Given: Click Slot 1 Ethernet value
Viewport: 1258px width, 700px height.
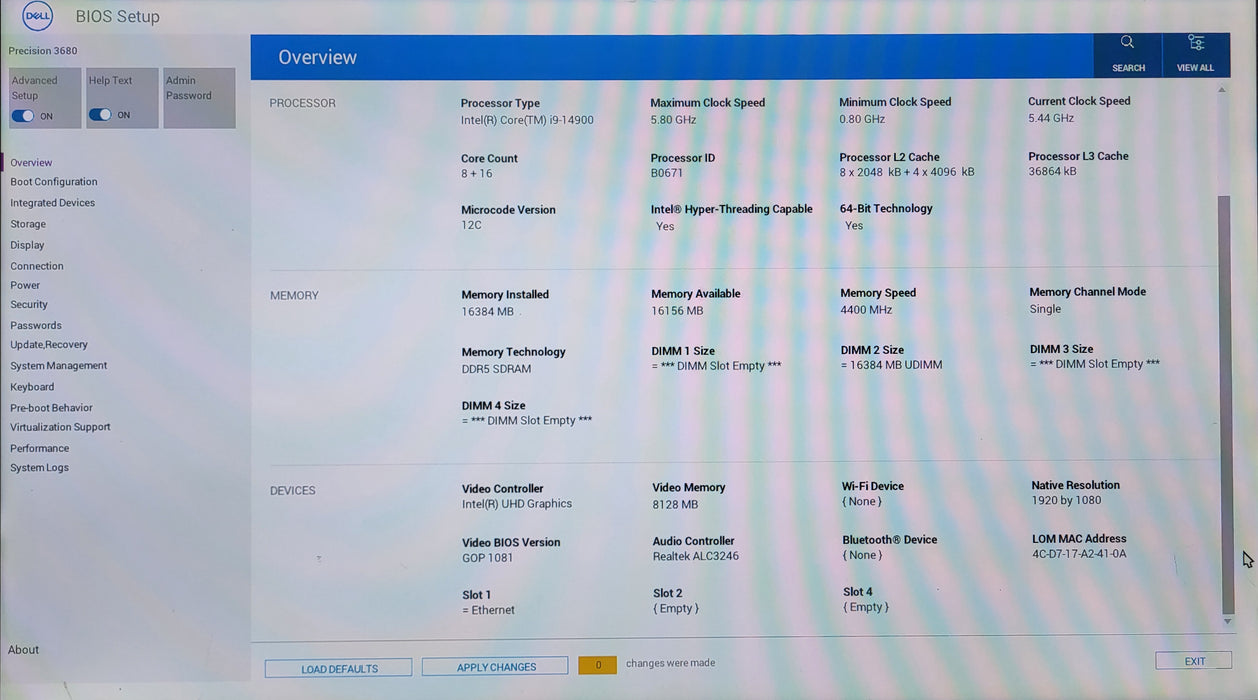Looking at the screenshot, I should coord(488,611).
